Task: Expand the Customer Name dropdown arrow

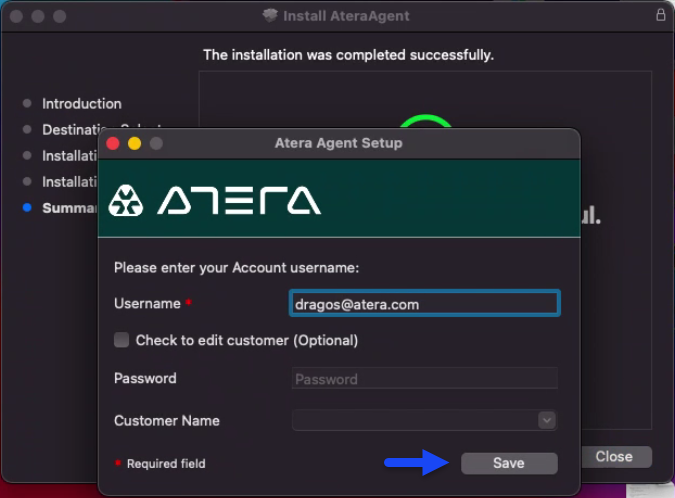Action: [547, 420]
